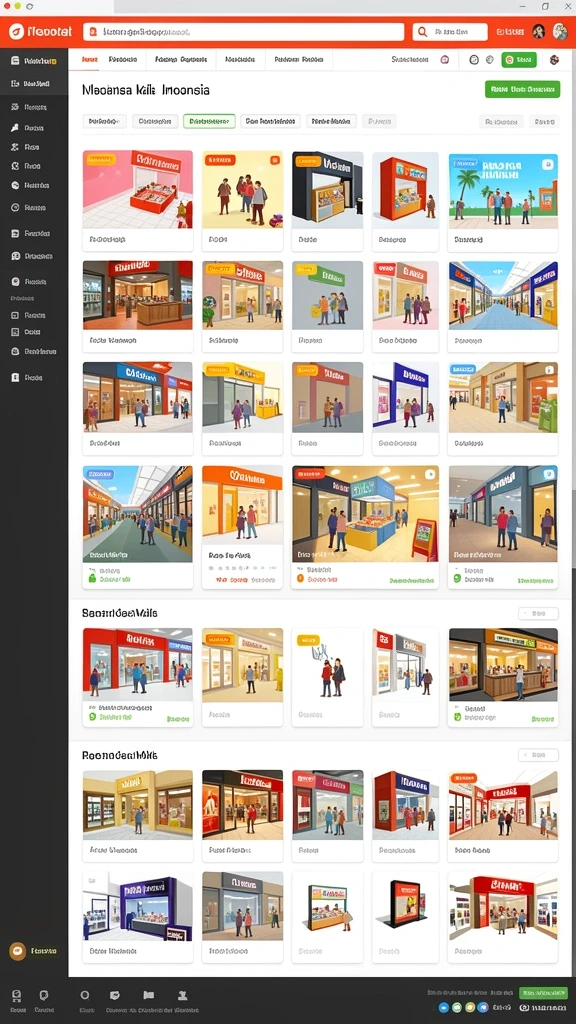Click inside the main search field in the header
The image size is (576, 1024).
244,31
